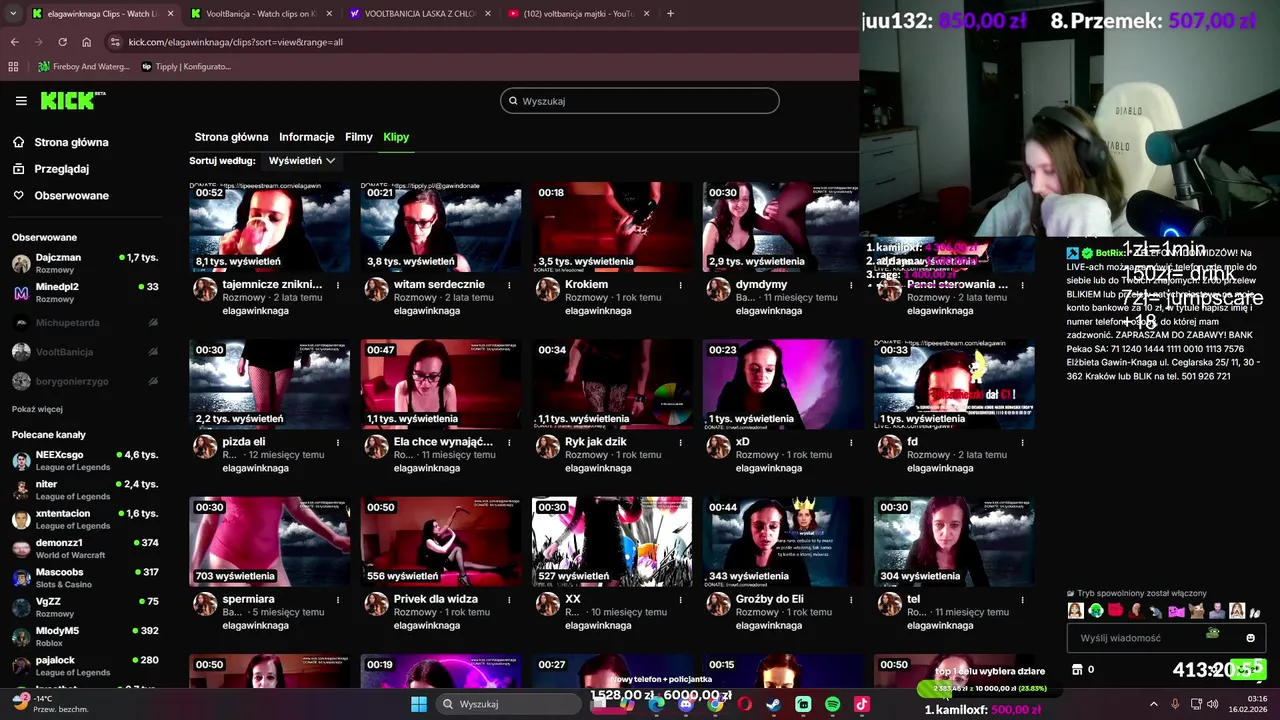
Task: Go back in browser history
Action: pos(15,42)
